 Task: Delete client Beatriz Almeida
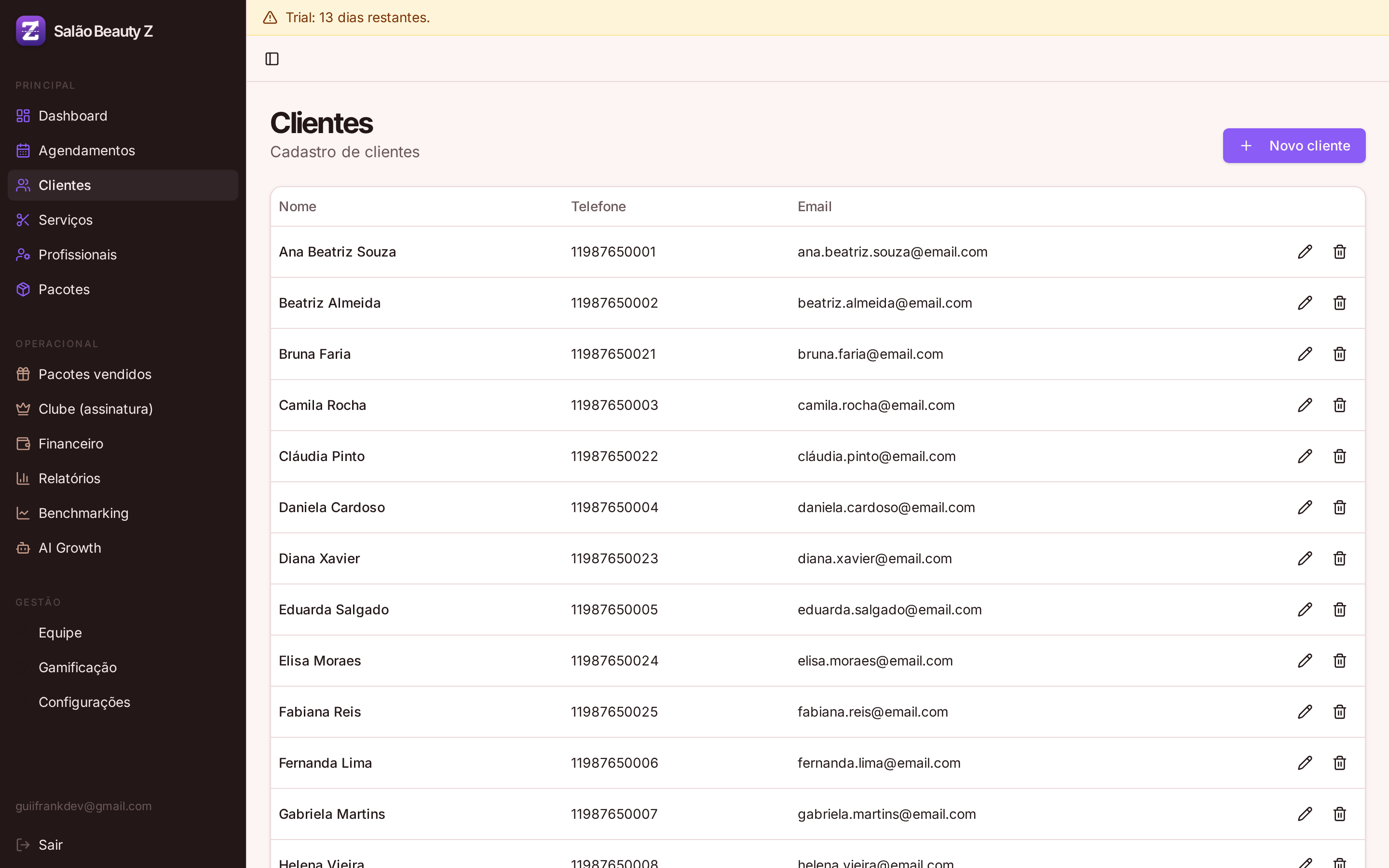[x=1340, y=302]
